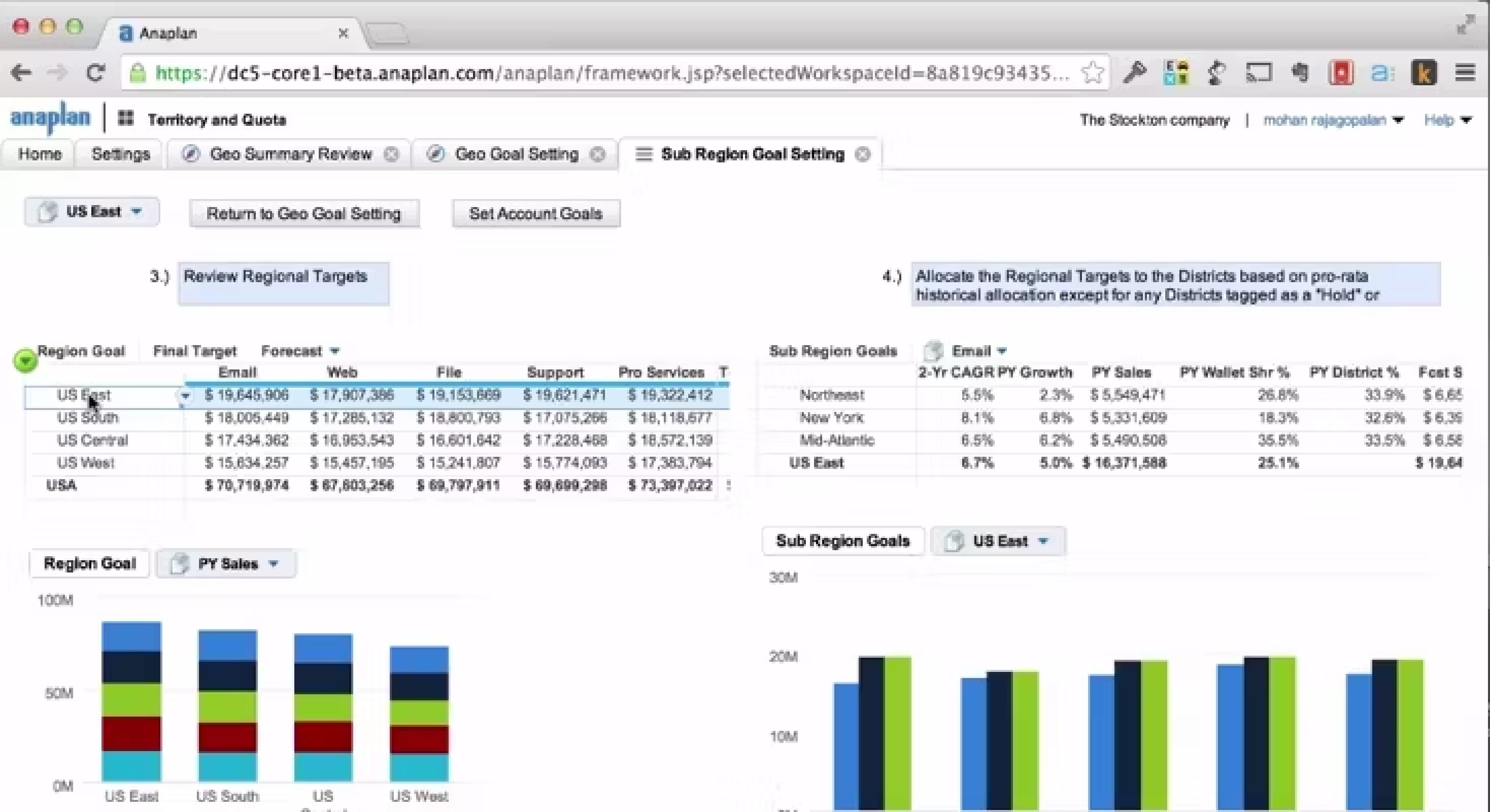Click the Anaplan logo

click(x=50, y=119)
